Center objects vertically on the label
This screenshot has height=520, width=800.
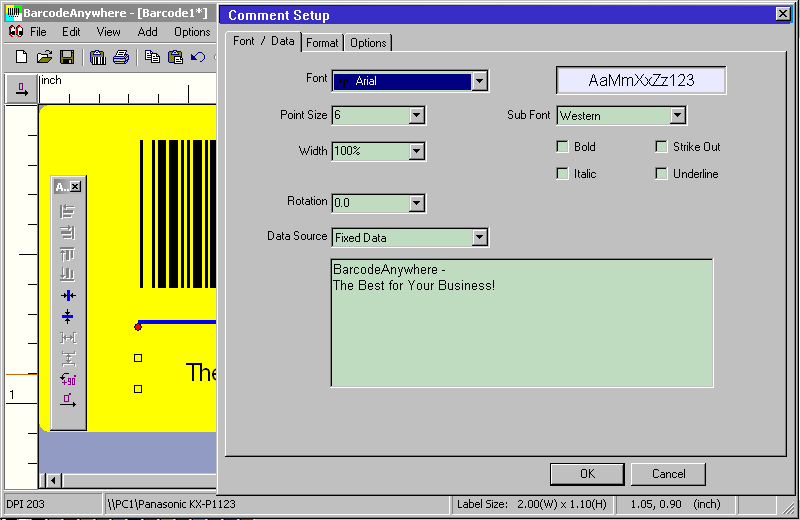tap(67, 316)
